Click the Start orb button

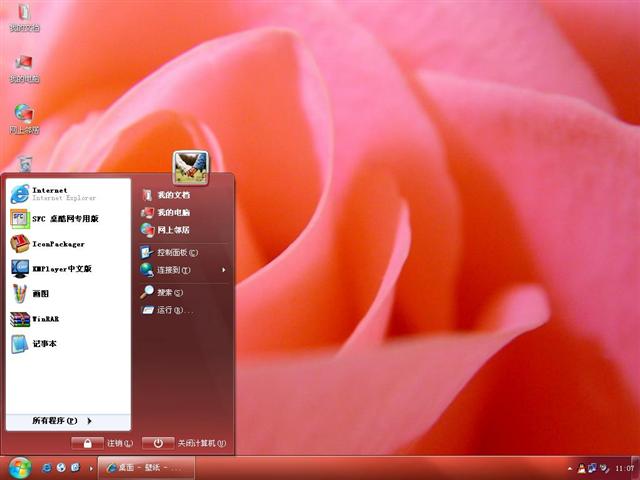coord(19,467)
